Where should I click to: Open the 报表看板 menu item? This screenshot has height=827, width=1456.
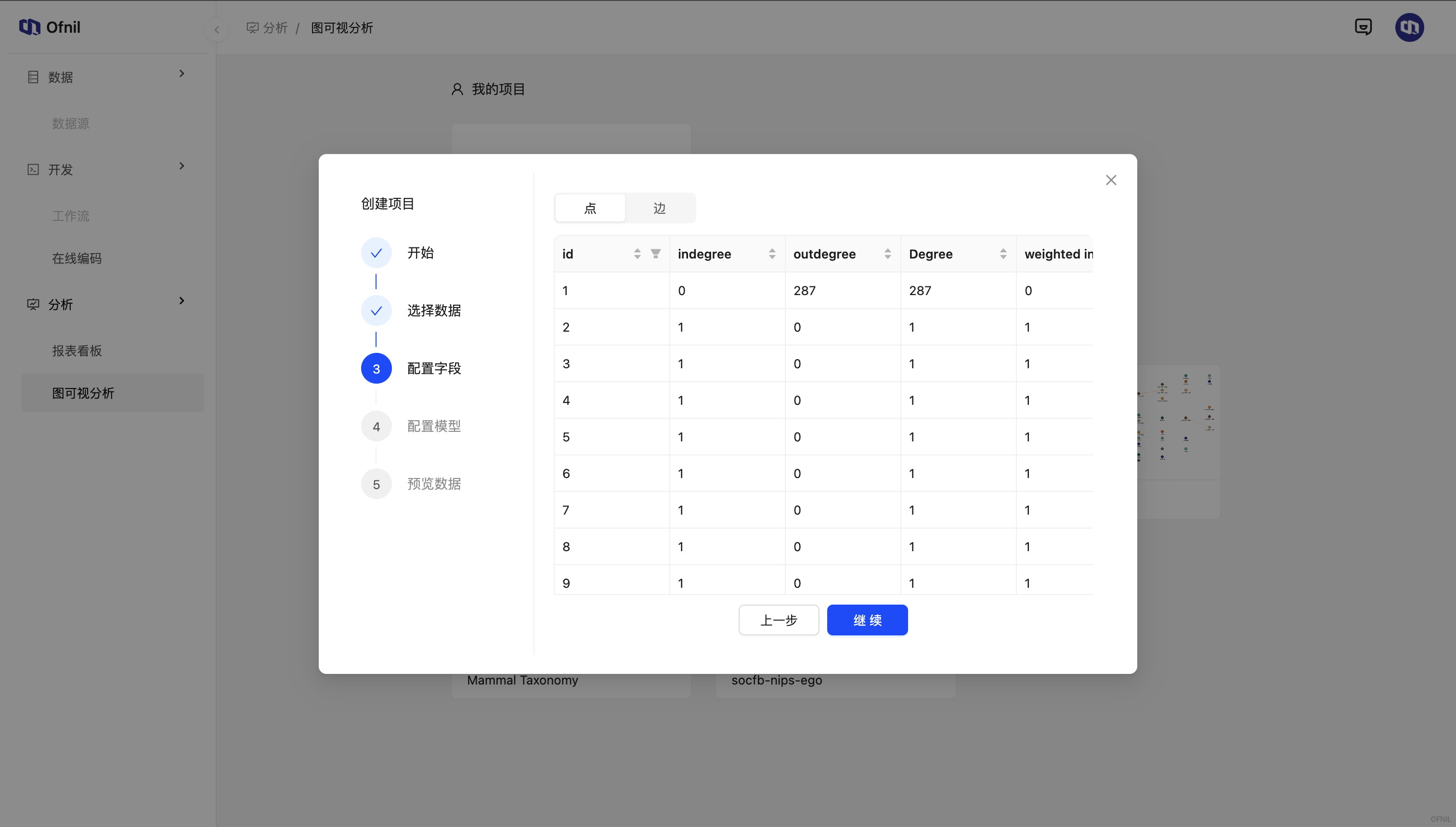77,350
